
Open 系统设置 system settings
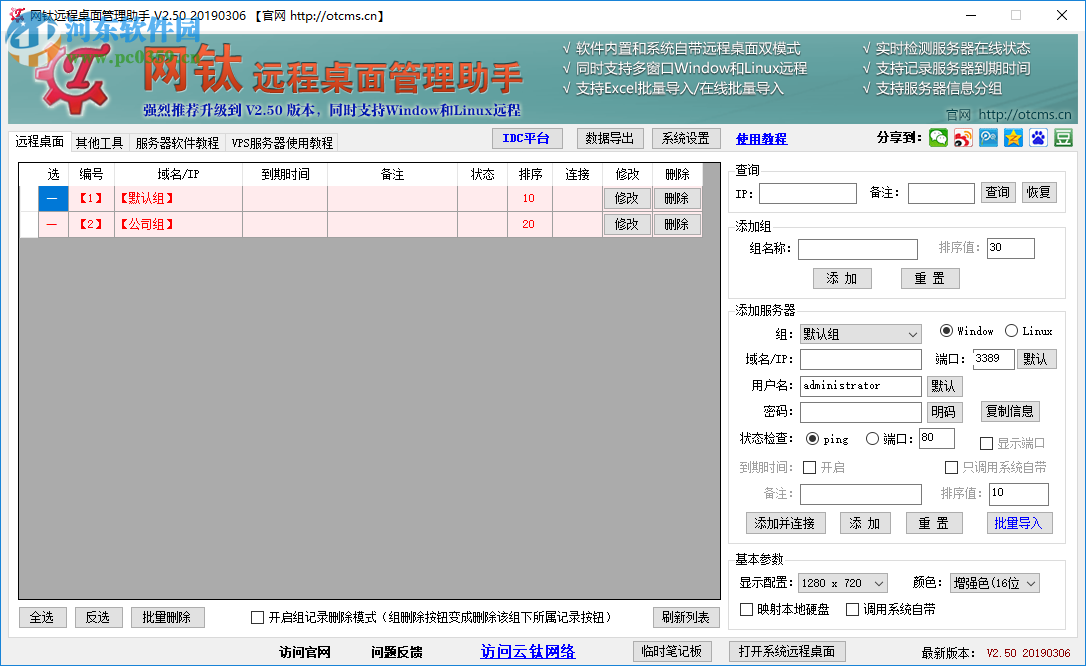coord(685,138)
